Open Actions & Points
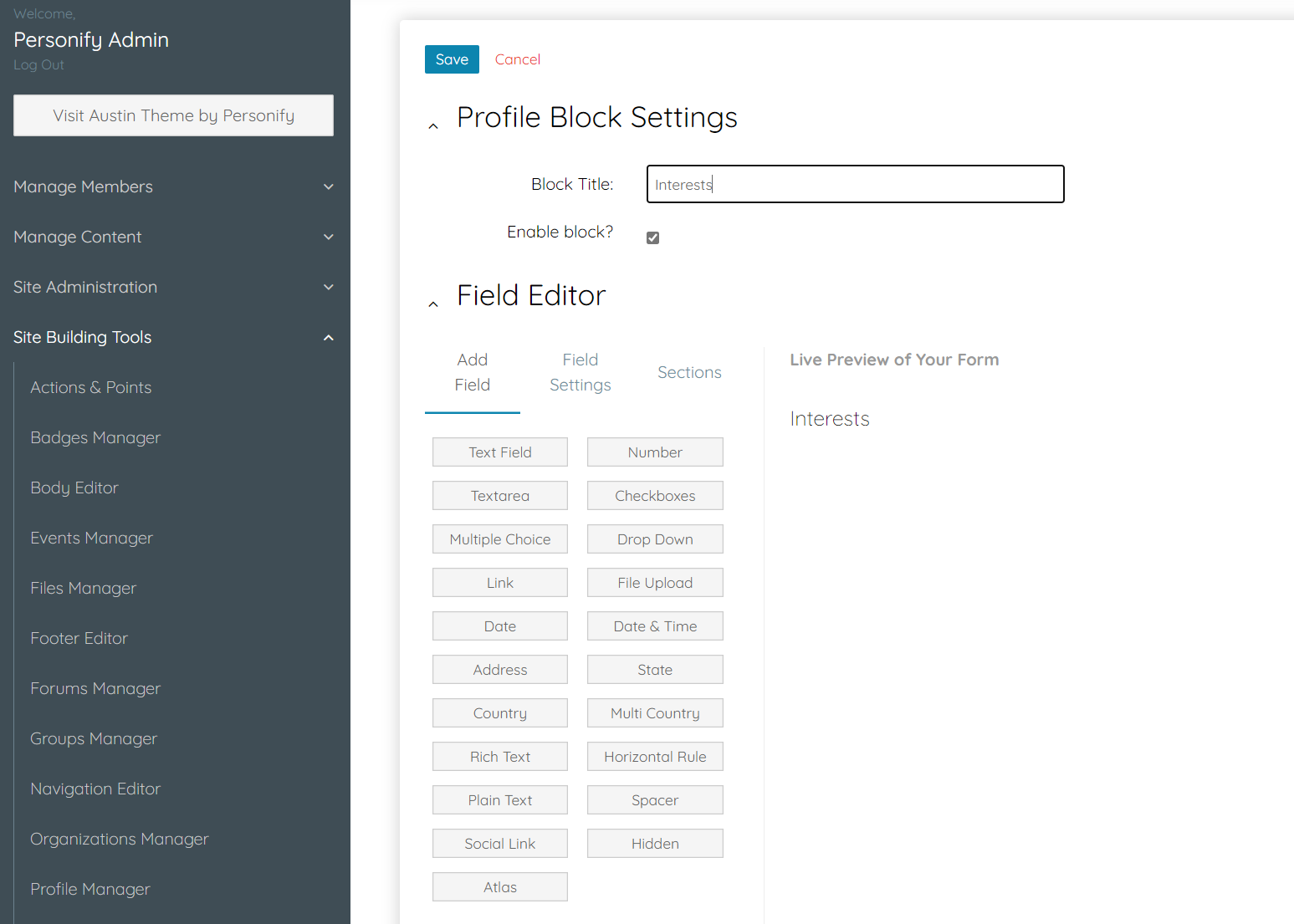This screenshot has height=924, width=1294. click(91, 387)
